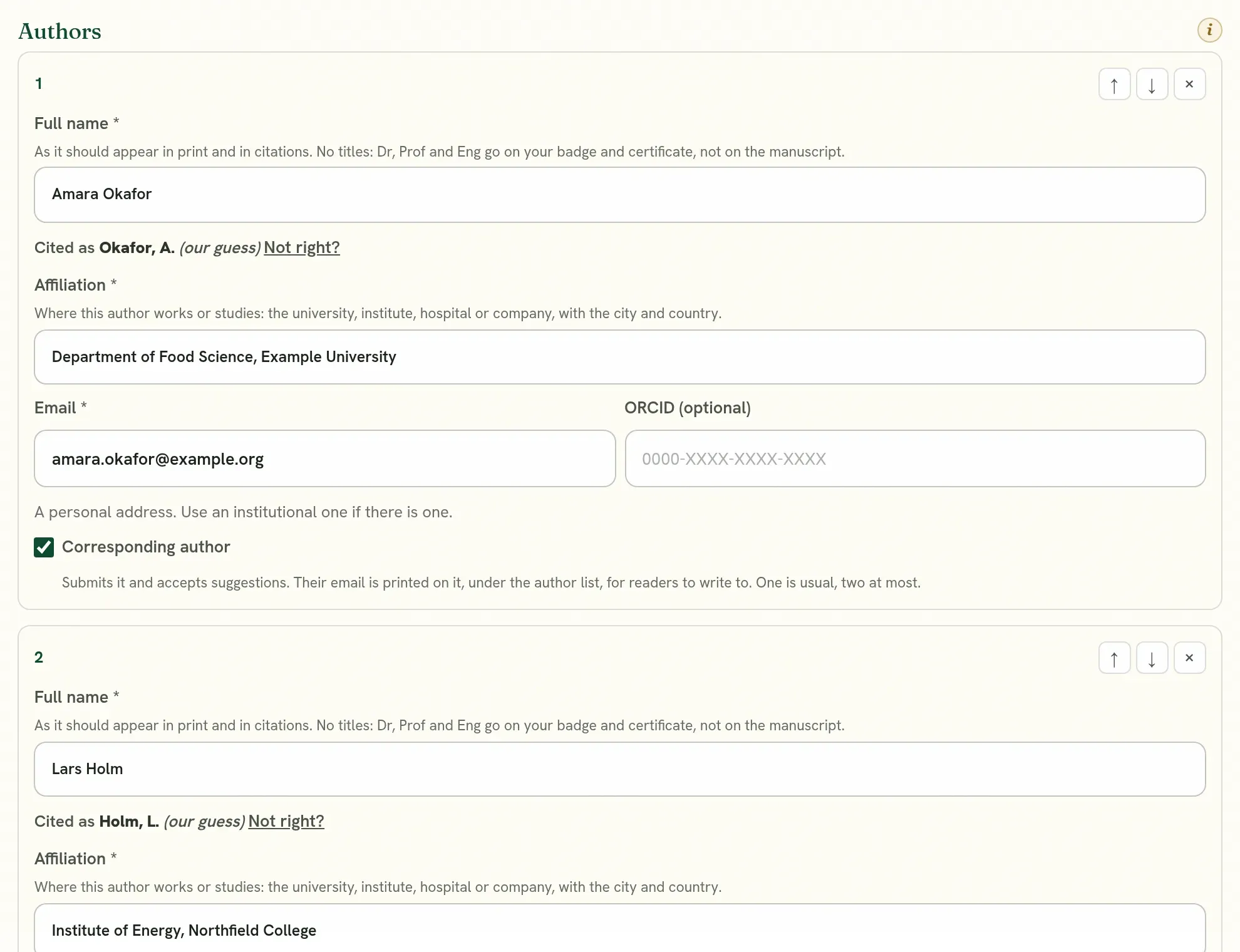This screenshot has height=952, width=1240.
Task: Move author 2 up
Action: coord(1114,658)
